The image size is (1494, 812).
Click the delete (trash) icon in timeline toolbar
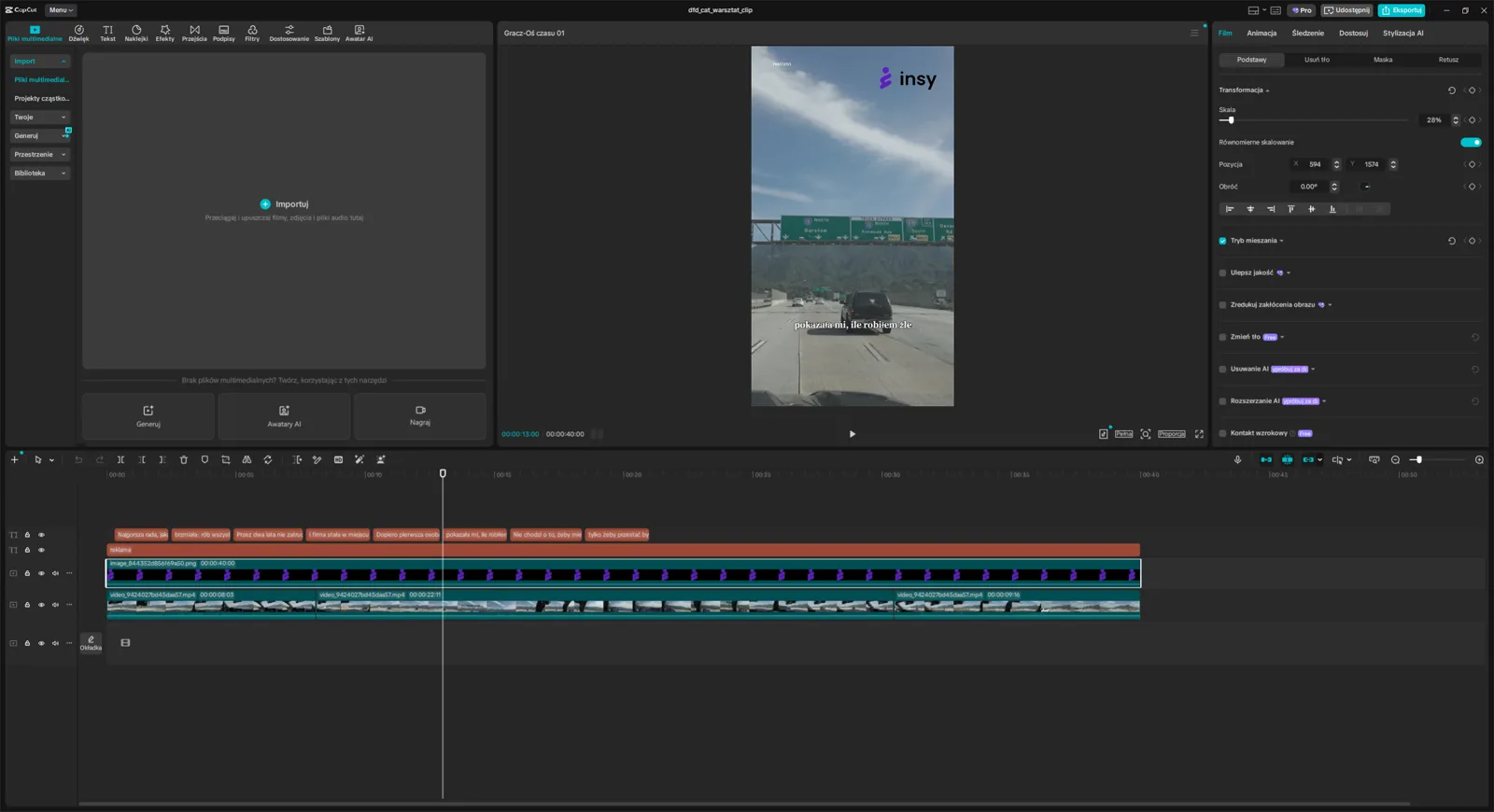pos(184,459)
